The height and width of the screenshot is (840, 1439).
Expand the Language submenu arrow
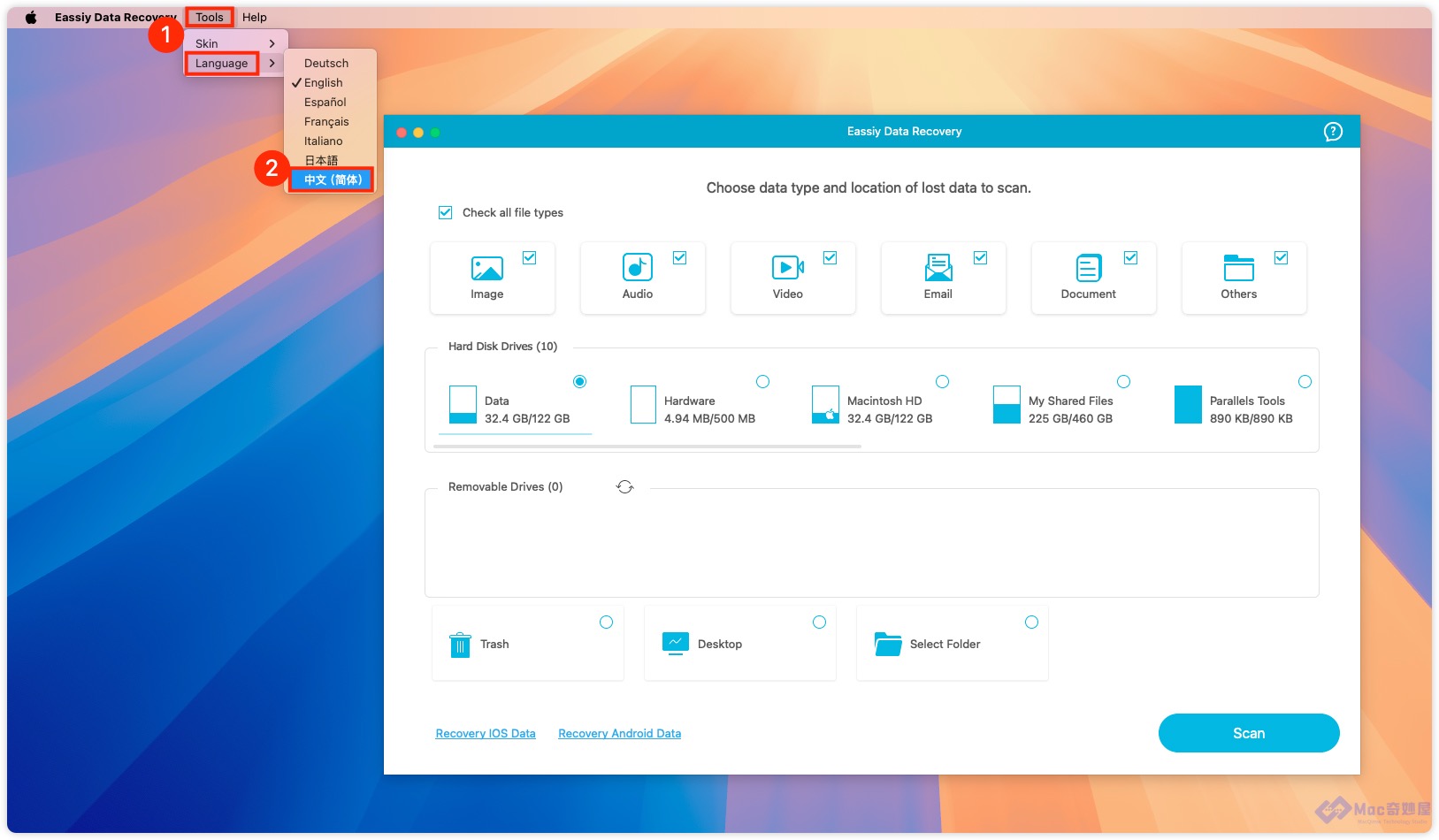point(272,64)
